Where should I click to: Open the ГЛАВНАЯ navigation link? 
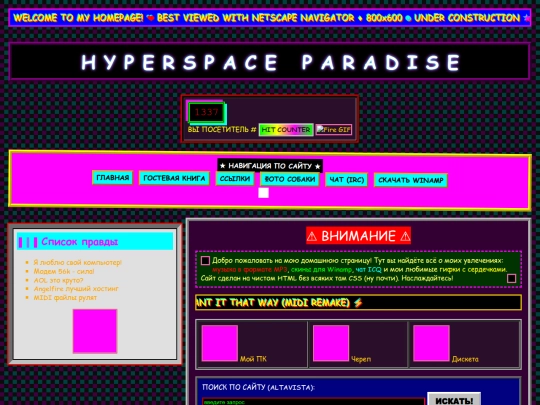pyautogui.click(x=113, y=178)
